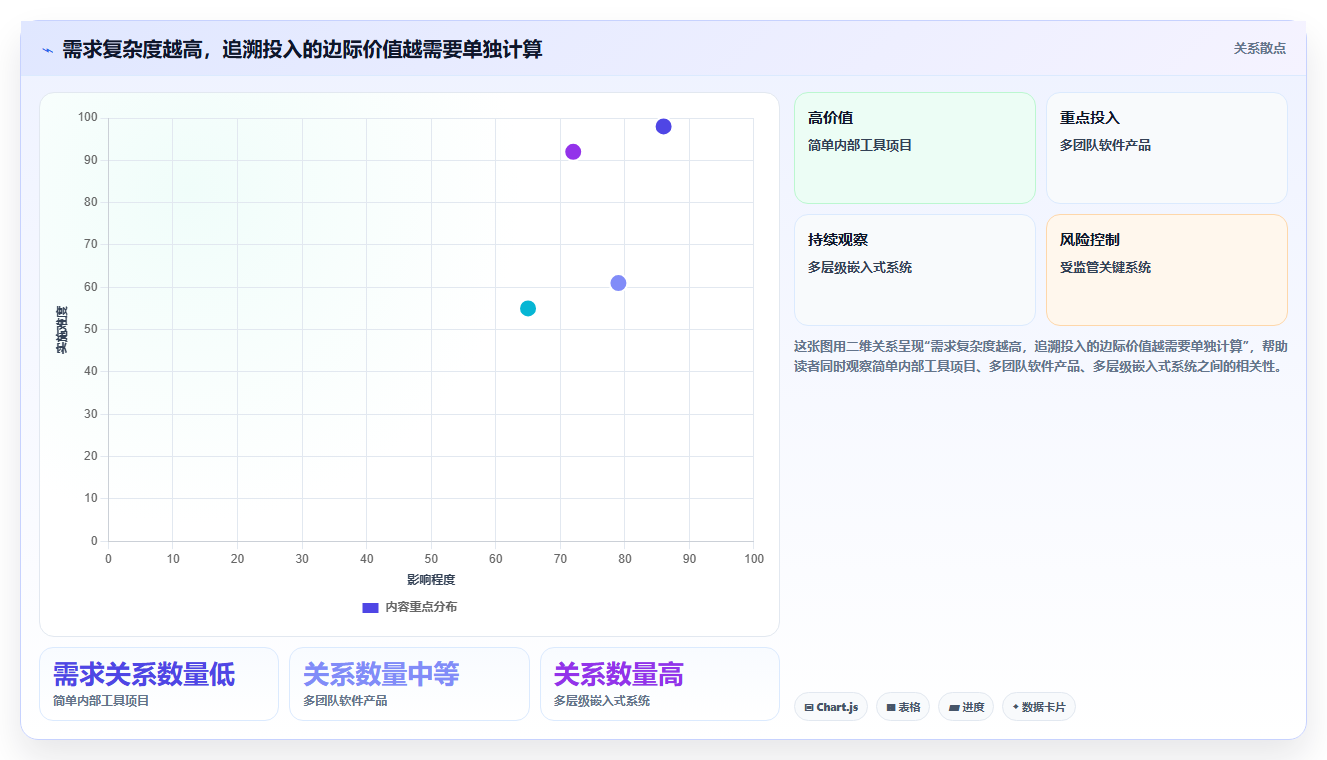Screen dimensions: 1327x760
Task: Click the 关系散点 label in the header
Action: (x=1259, y=48)
